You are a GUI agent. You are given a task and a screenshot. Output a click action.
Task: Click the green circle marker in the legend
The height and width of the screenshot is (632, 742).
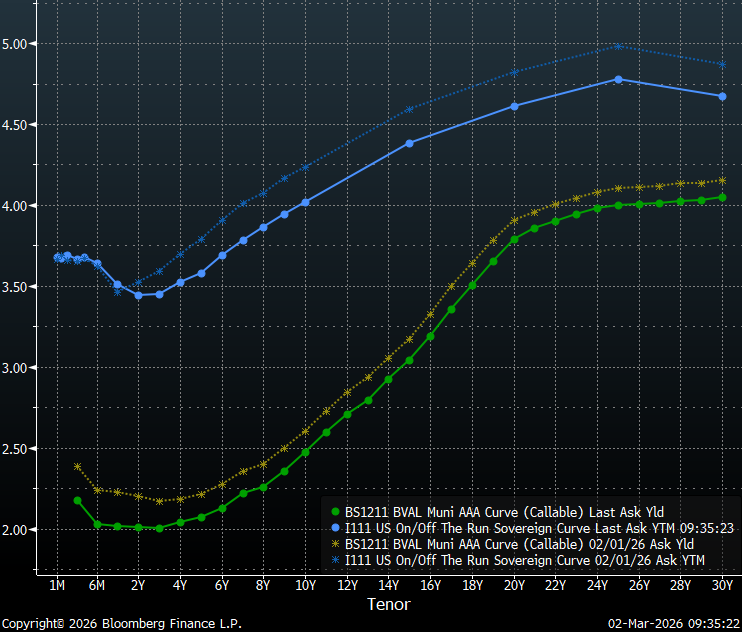click(335, 512)
